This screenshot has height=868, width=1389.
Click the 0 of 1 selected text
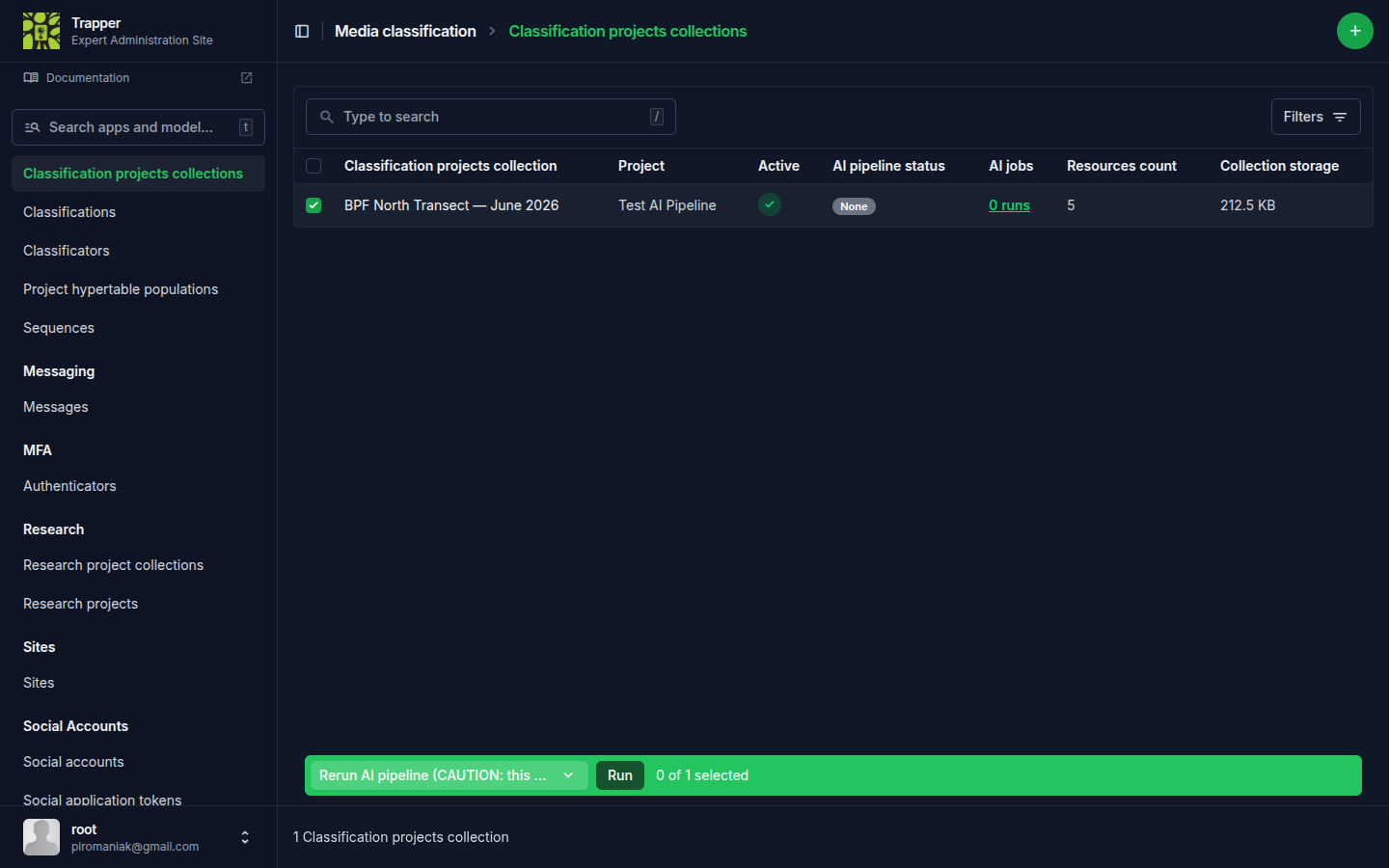point(702,775)
